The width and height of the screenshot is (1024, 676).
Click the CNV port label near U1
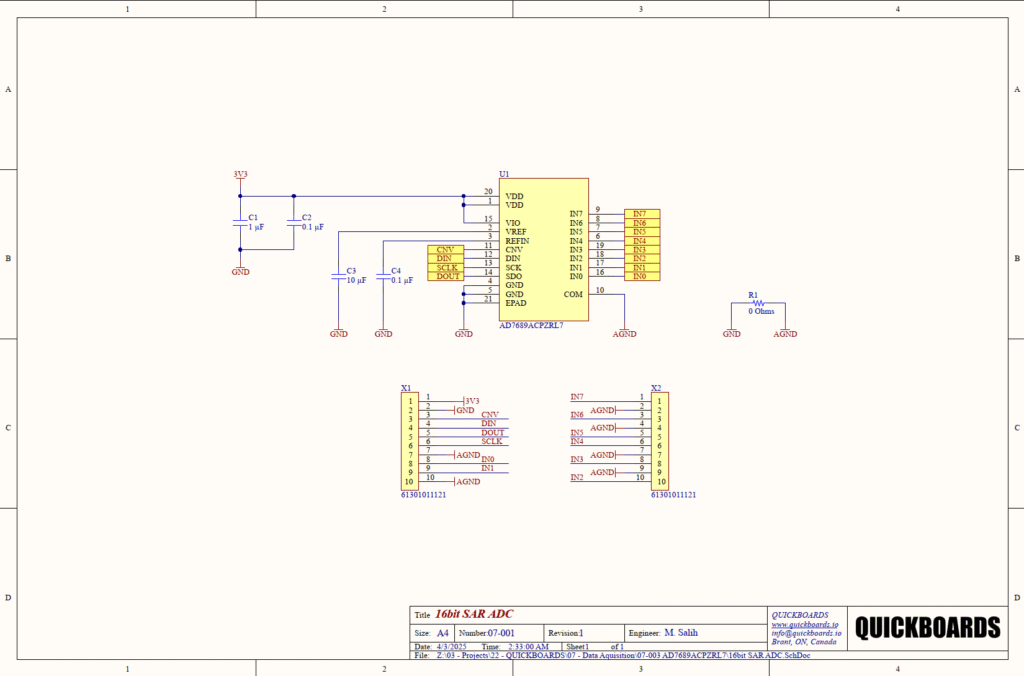[x=445, y=249]
